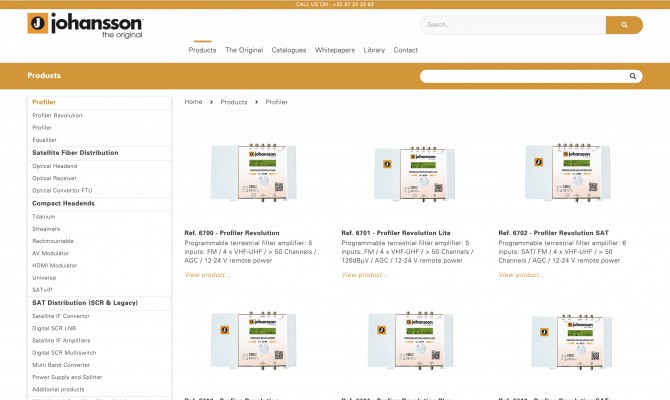Screen dimensions: 670x400
Task: Open Satellite IF Amplifiers in sidebar
Action: (61, 340)
